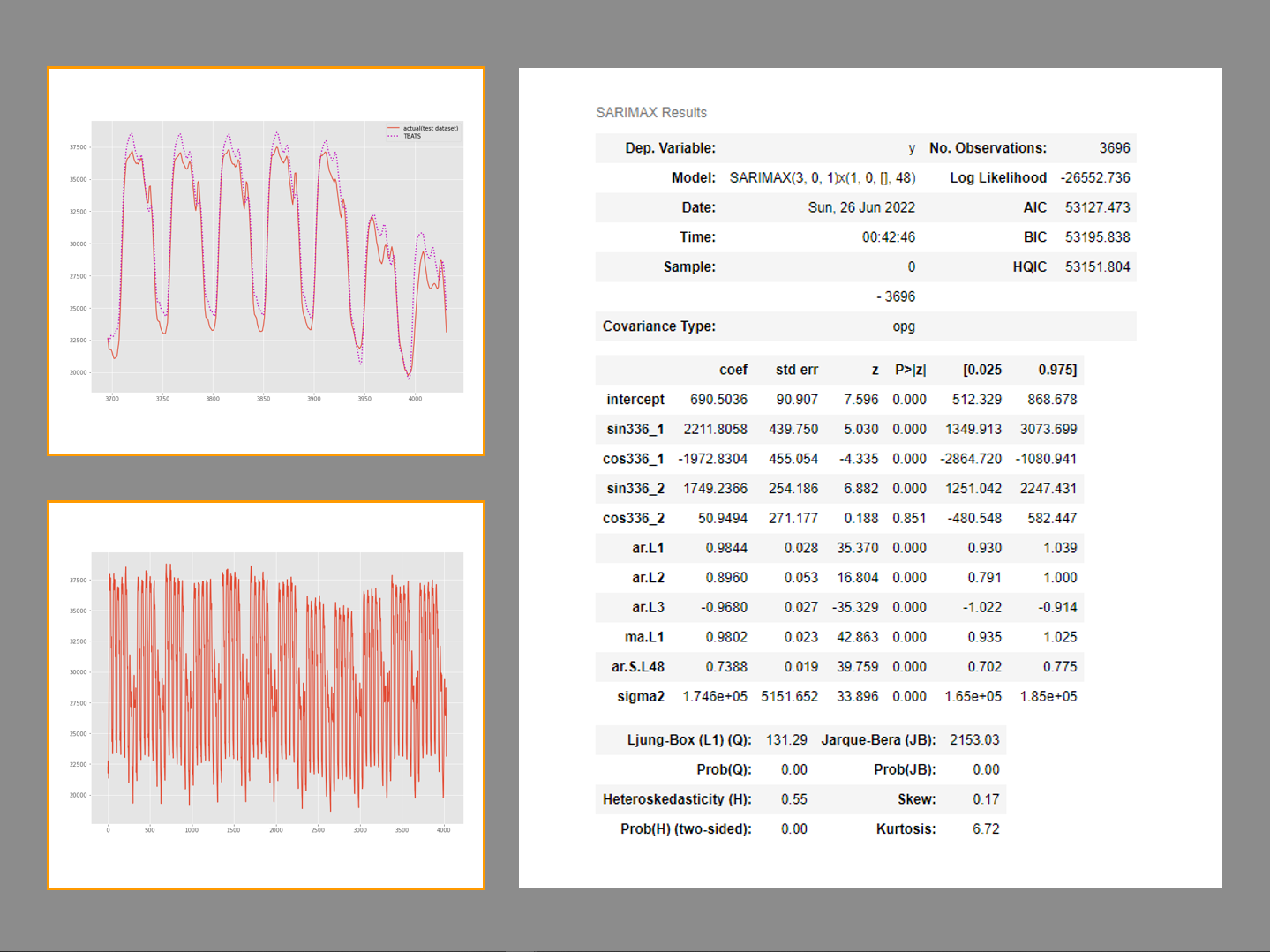Click the No. Observations value 3696
The image size is (1270, 952).
pyautogui.click(x=1114, y=148)
